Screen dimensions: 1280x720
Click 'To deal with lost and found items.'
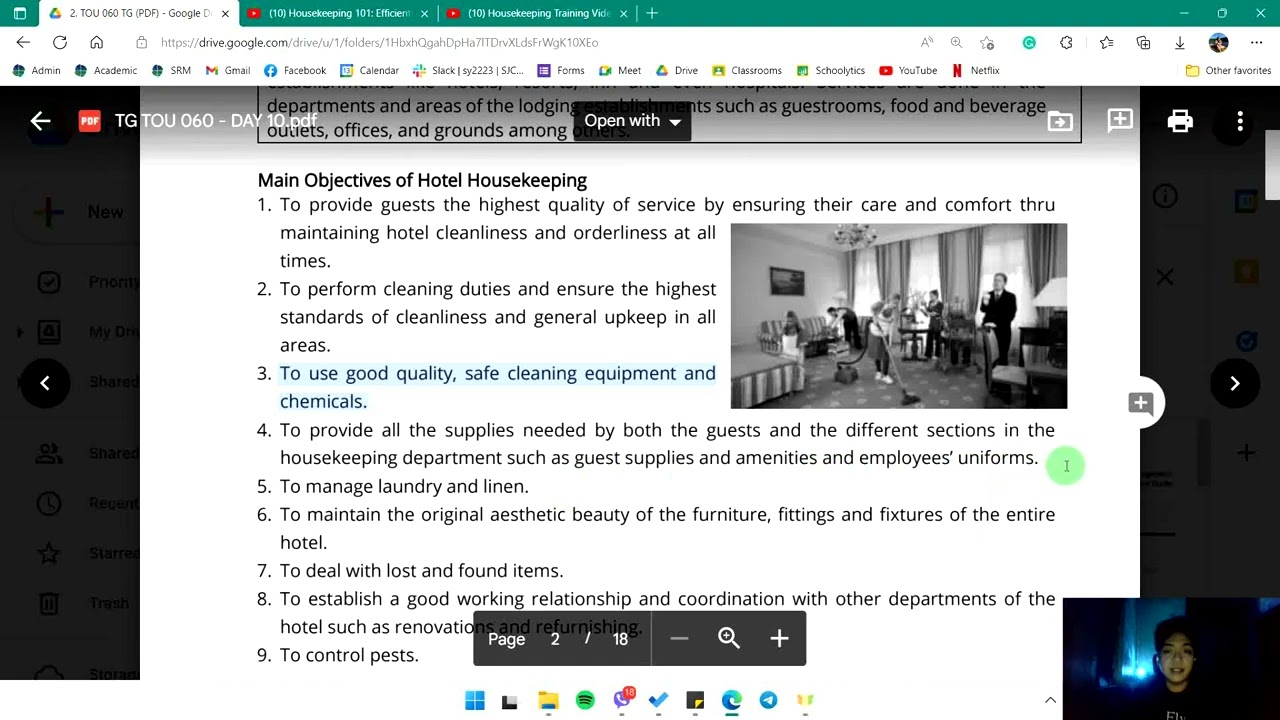tap(421, 570)
